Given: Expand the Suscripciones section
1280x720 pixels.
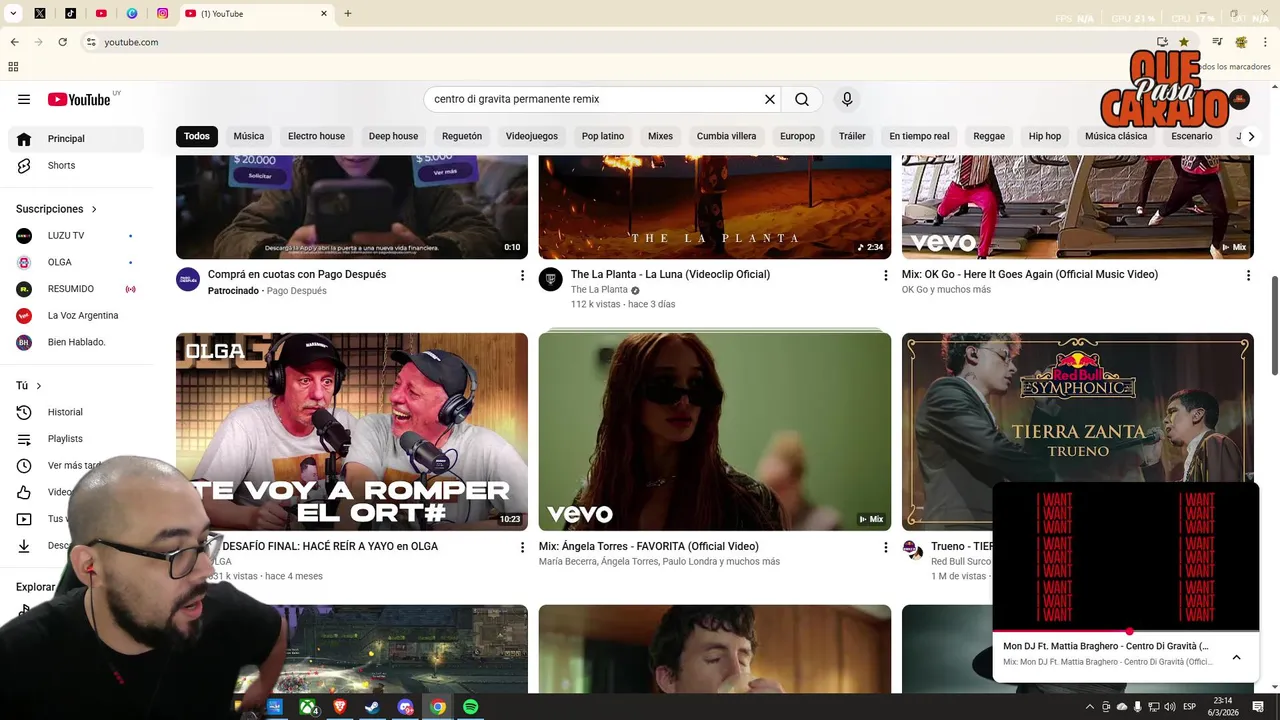Looking at the screenshot, I should (56, 209).
